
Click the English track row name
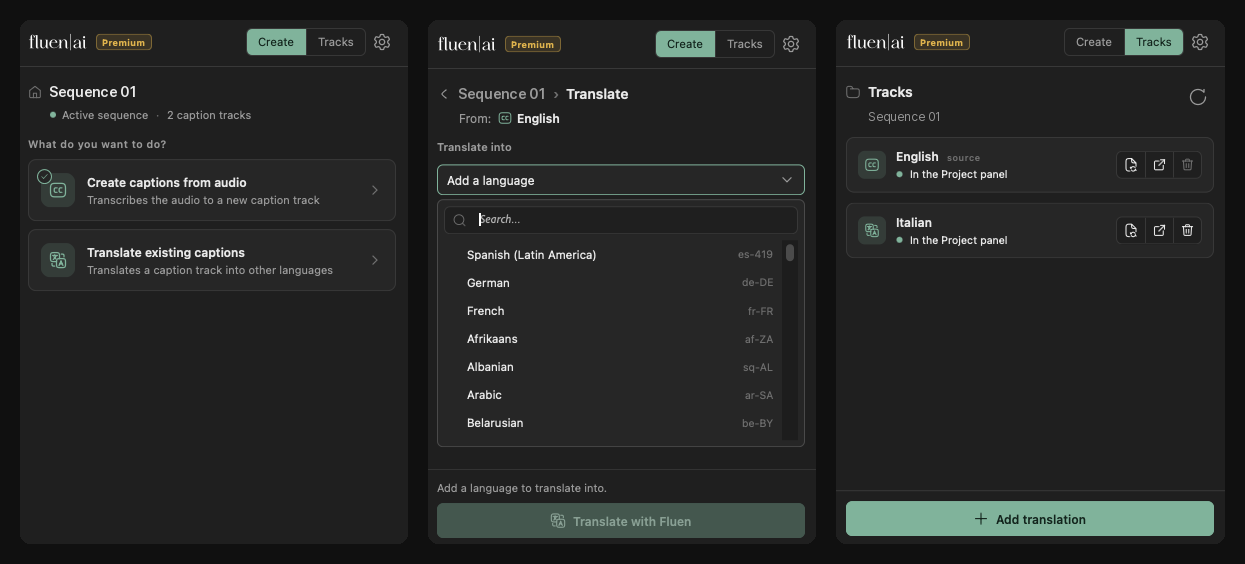point(917,157)
